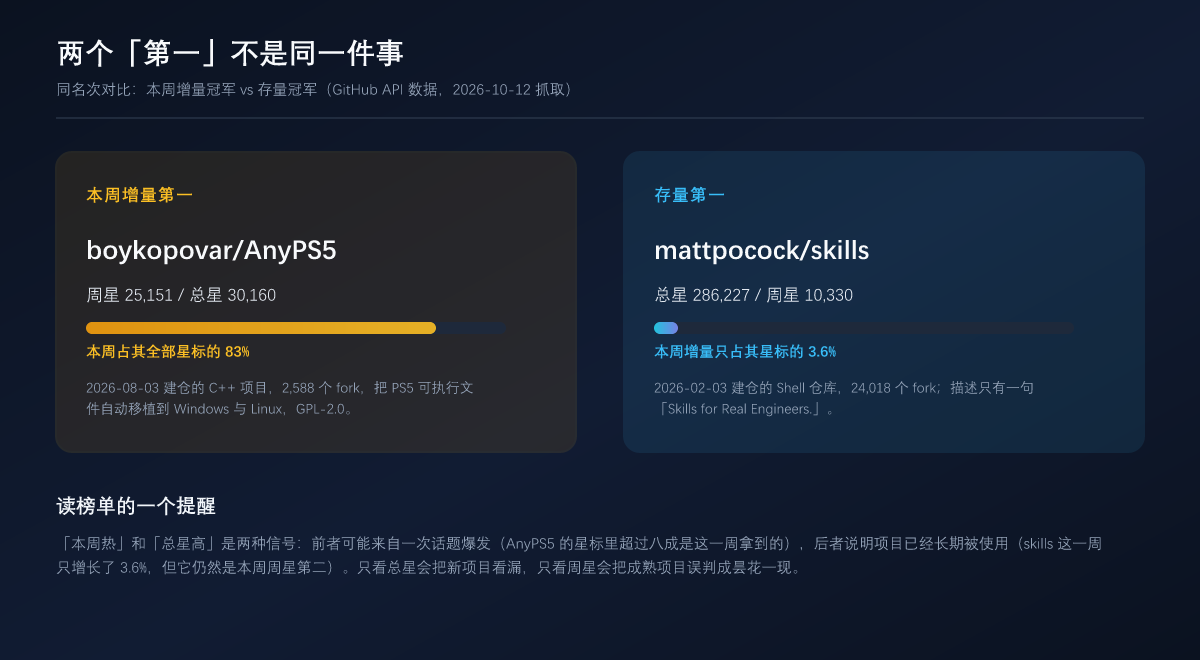Select the 存量第一 card label

pos(689,195)
